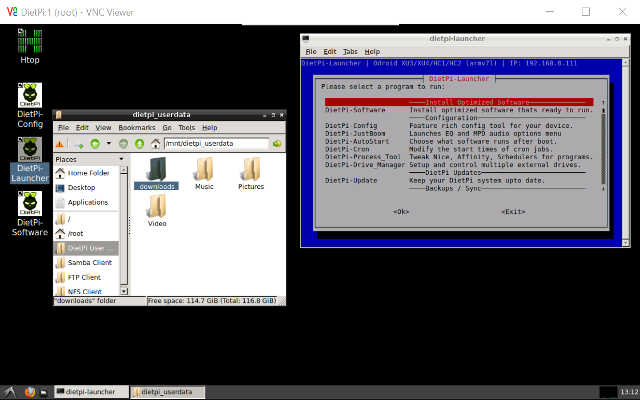Open View menu in file manager
640x400 pixels.
click(x=103, y=128)
